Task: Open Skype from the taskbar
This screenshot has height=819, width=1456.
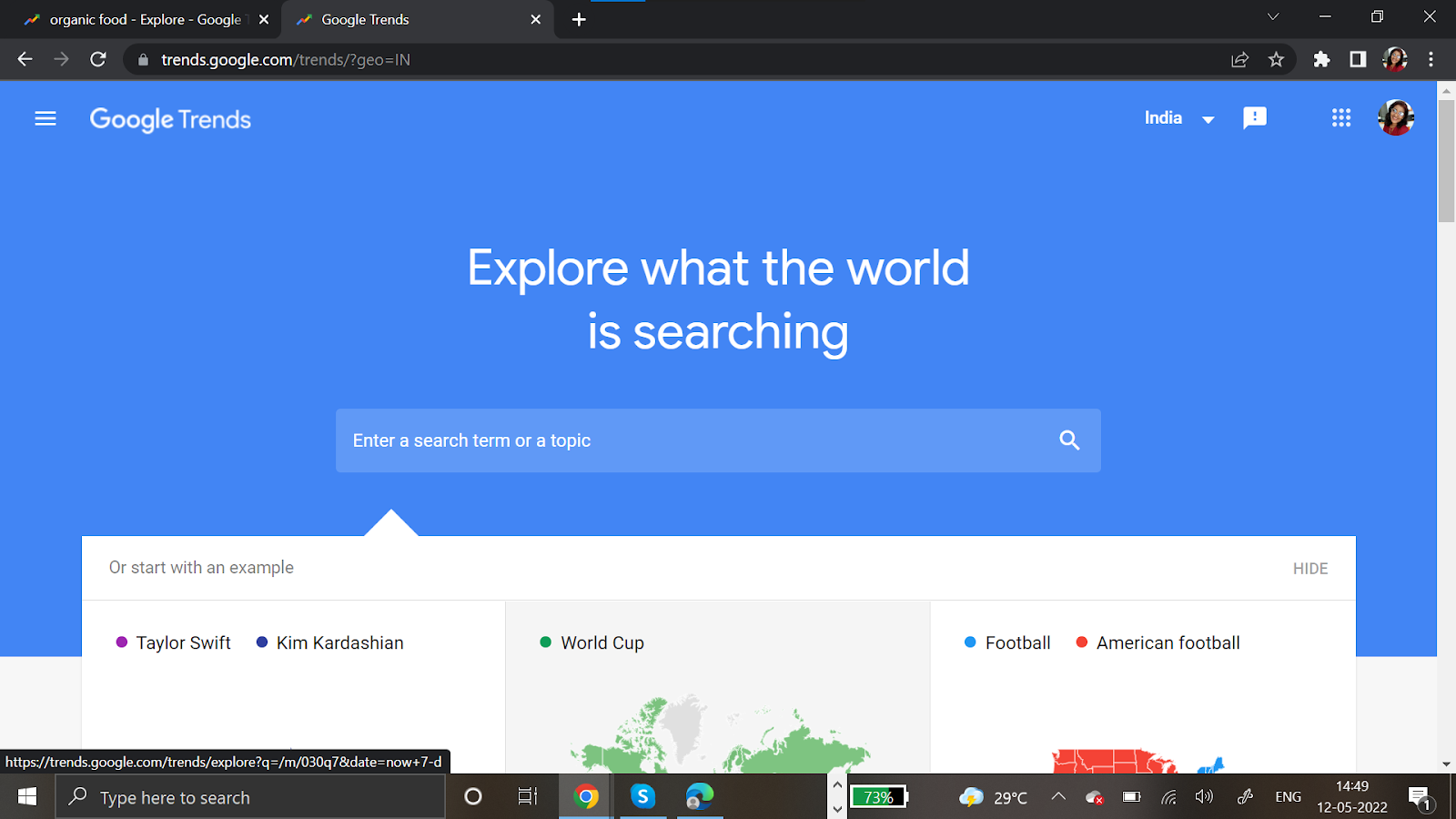Action: (642, 797)
